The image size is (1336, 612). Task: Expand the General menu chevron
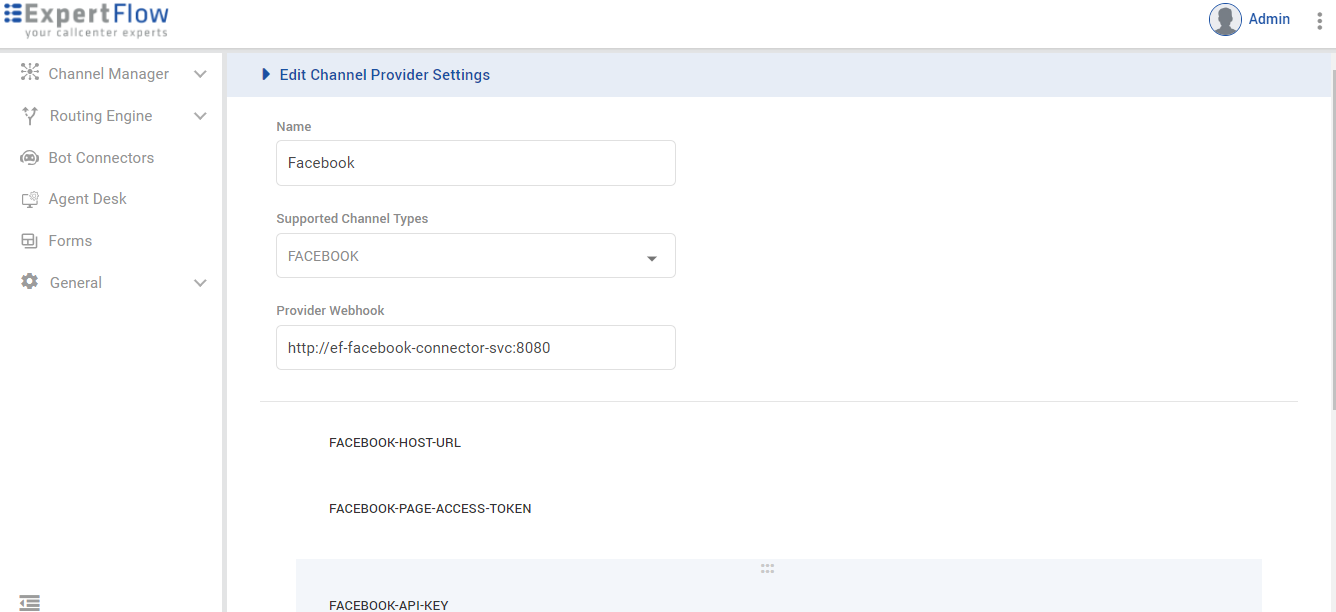(200, 283)
